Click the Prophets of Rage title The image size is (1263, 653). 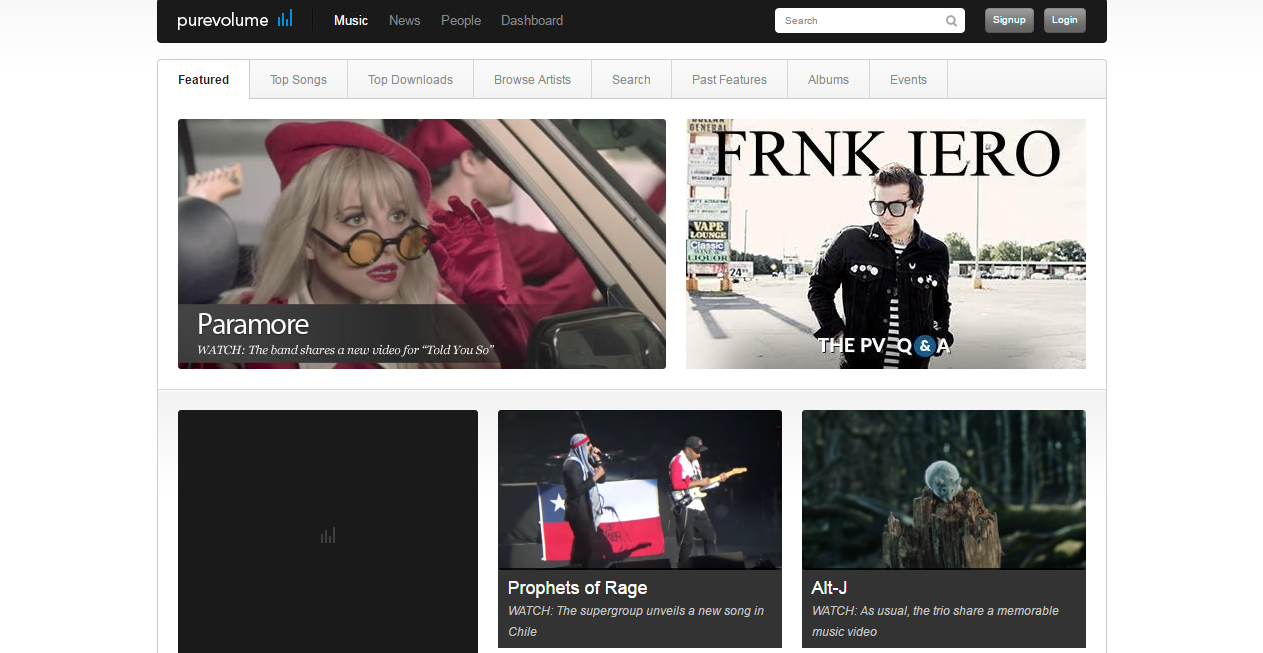577,588
